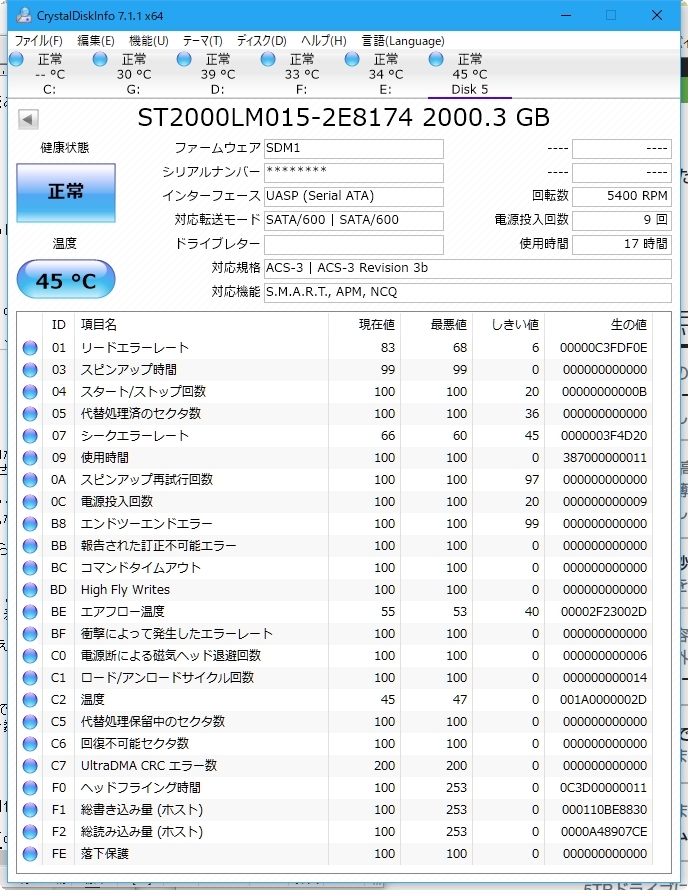Click status orb for BB 報告された訂正不可能エラー
Viewport: 688px width, 890px height.
tap(30, 546)
